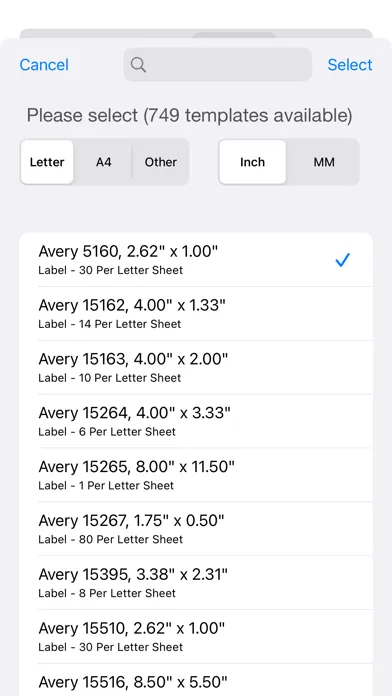
Task: Pick Avery 15162, 4.00" x 1.33" template
Action: [196, 314]
